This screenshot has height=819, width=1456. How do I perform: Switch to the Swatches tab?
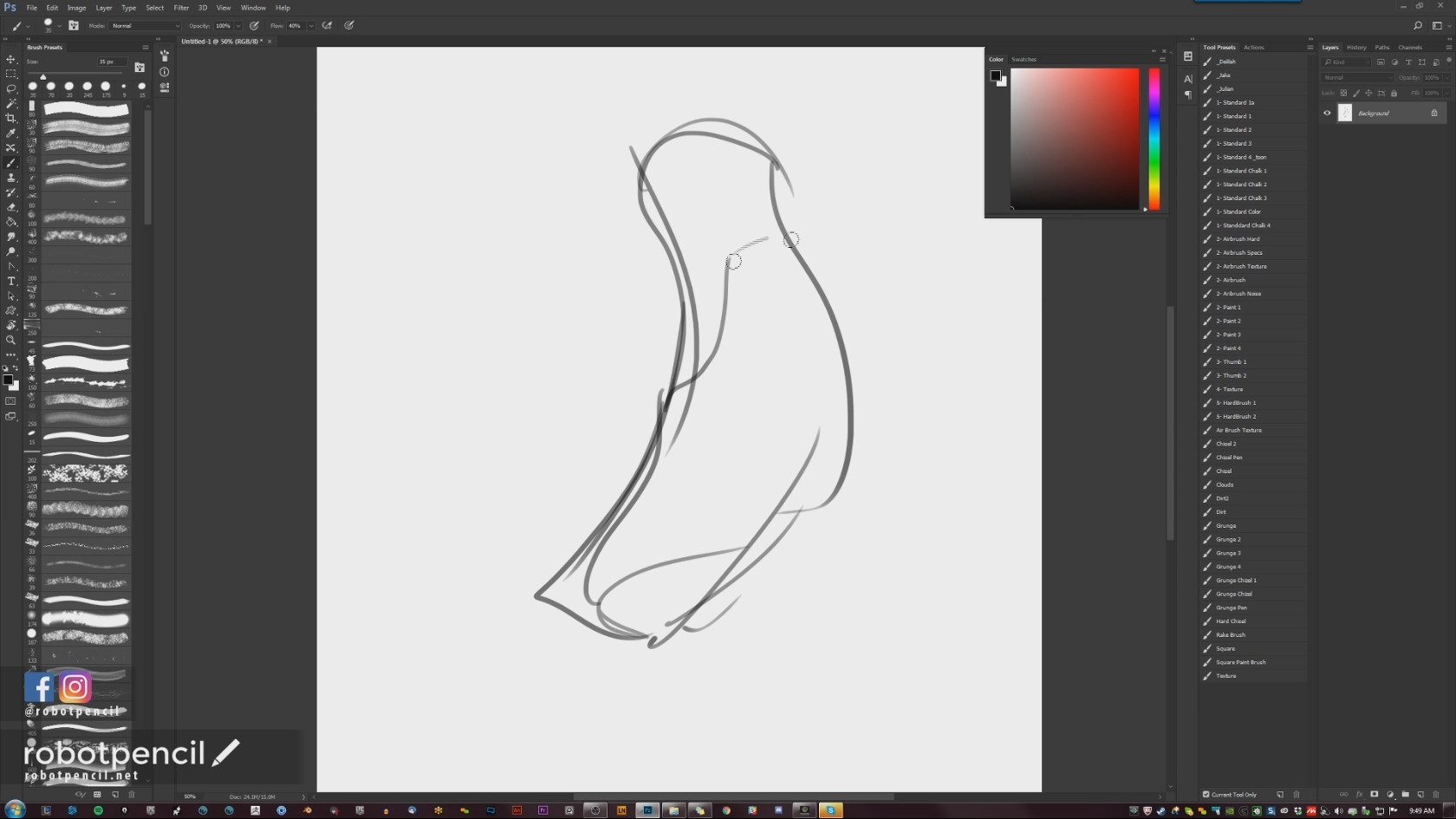[x=1024, y=60]
